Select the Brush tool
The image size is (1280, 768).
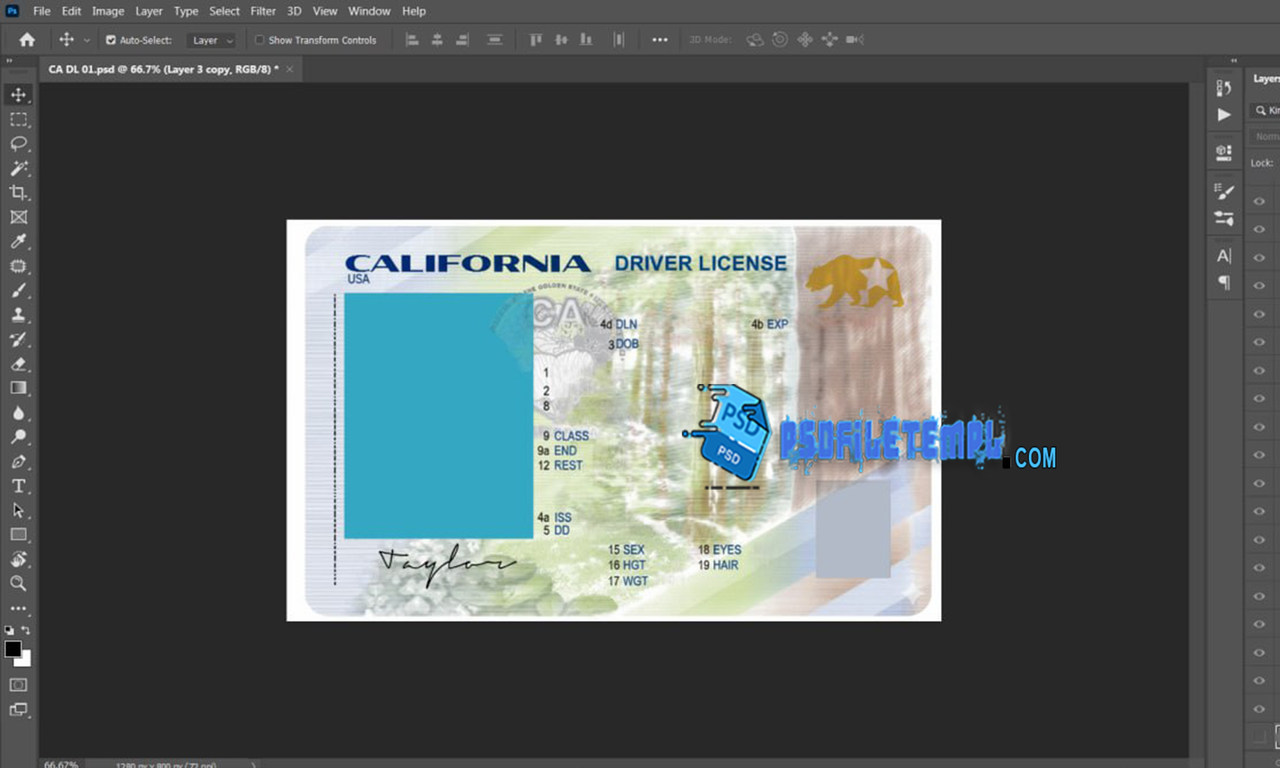click(x=18, y=290)
